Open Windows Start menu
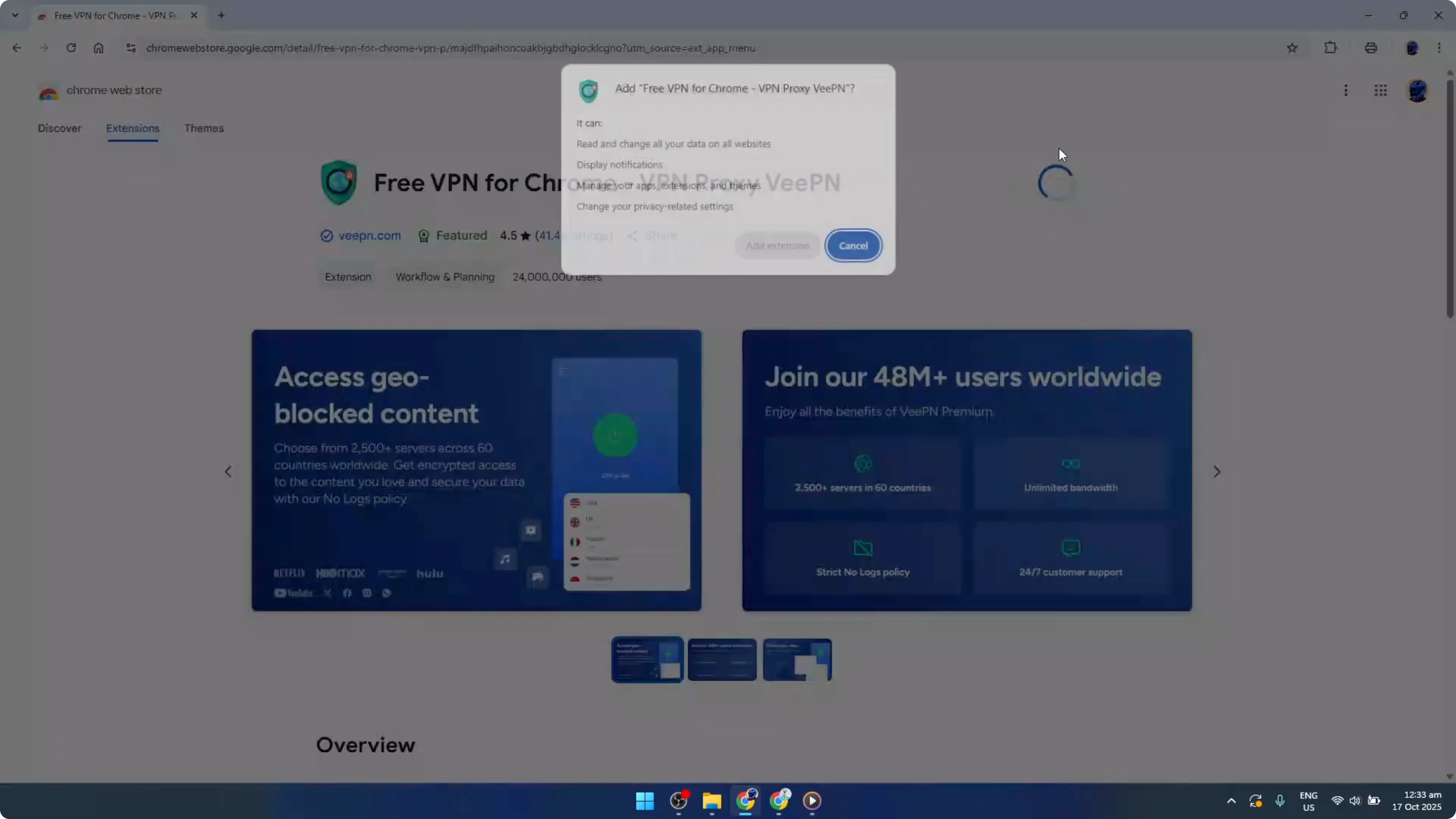The image size is (1456, 819). coord(645,800)
